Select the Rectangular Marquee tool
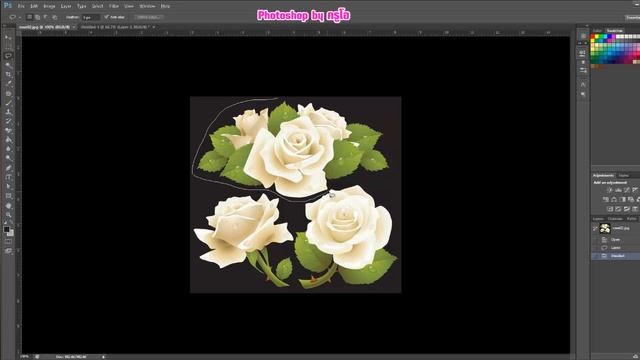This screenshot has width=640, height=360. 8,47
